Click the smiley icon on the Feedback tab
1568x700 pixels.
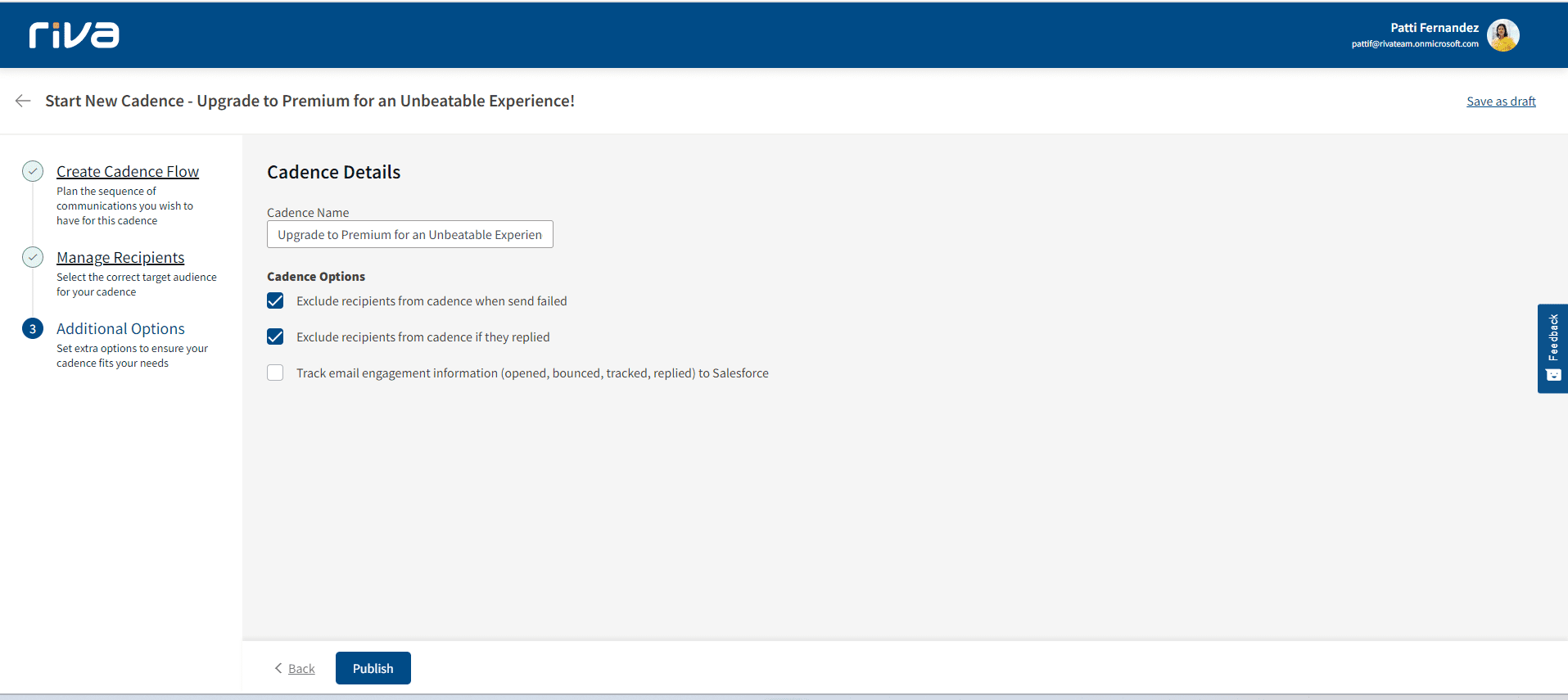[1553, 375]
